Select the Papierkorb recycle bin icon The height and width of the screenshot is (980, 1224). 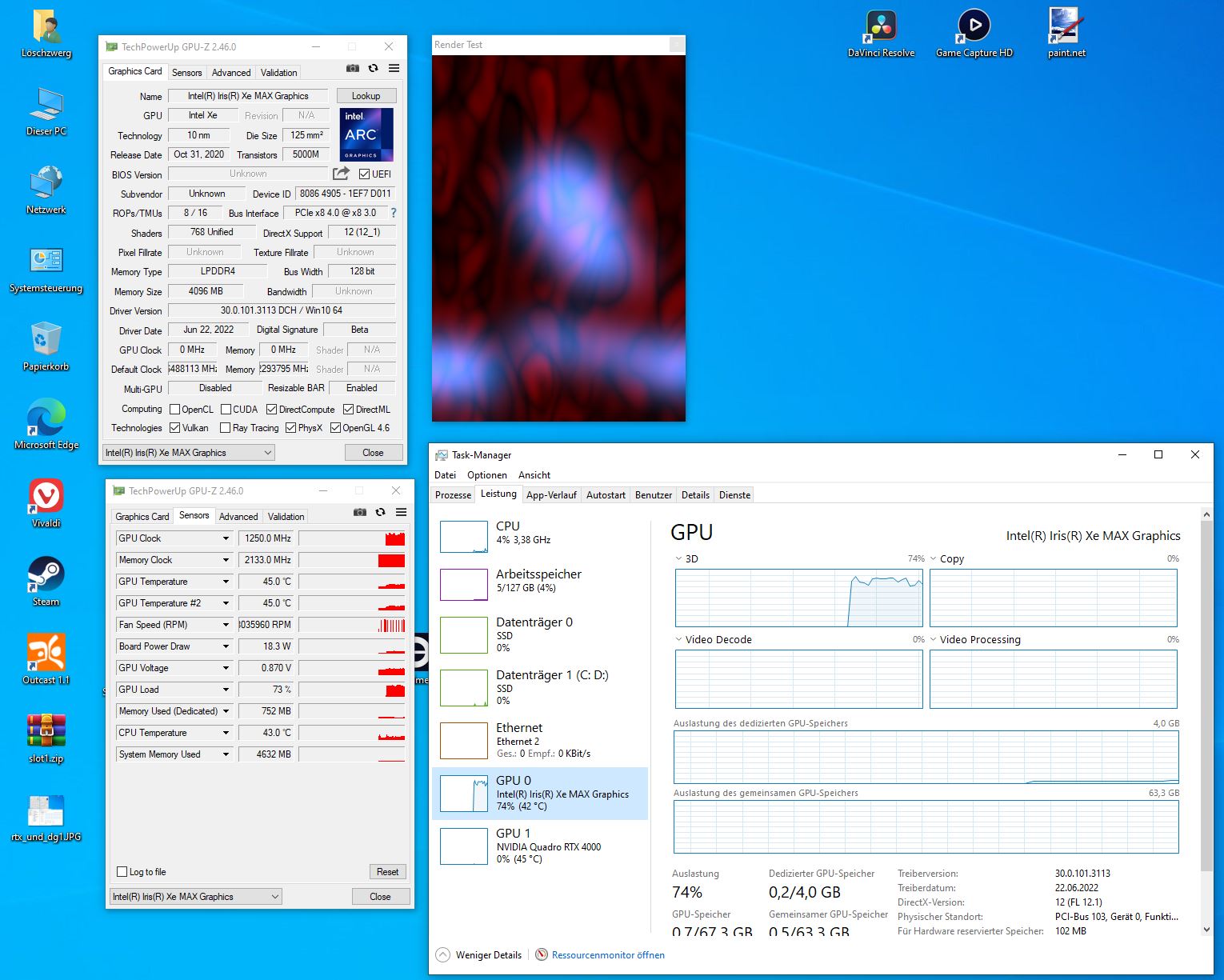[46, 347]
